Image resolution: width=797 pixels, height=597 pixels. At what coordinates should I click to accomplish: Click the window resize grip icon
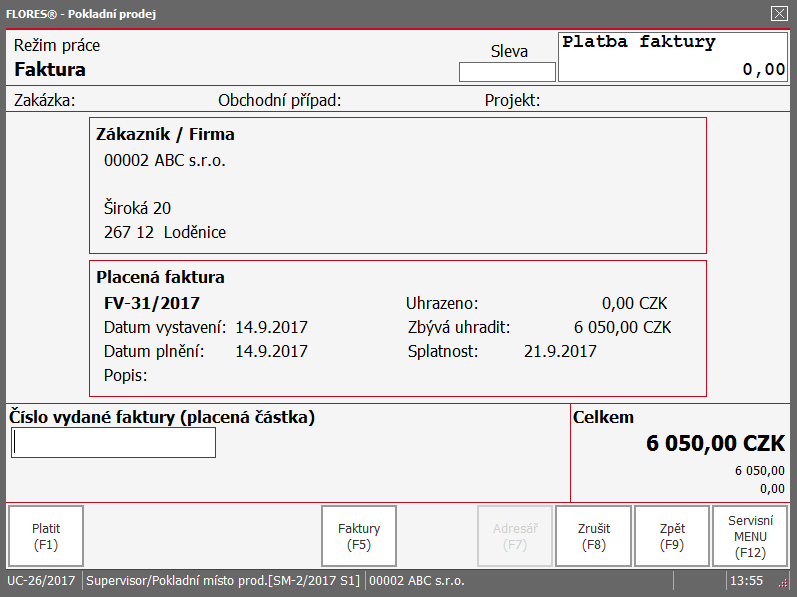(783, 583)
